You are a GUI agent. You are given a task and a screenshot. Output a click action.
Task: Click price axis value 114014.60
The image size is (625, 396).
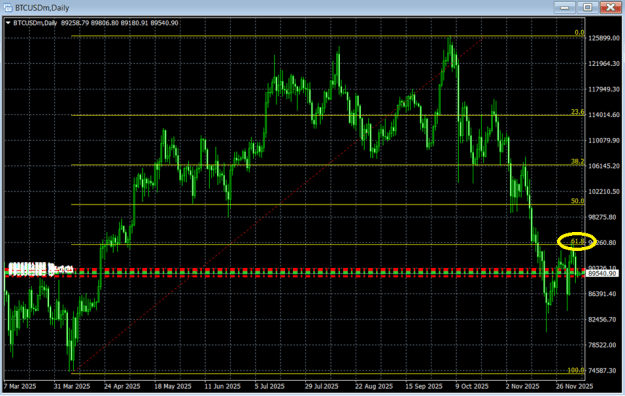604,115
